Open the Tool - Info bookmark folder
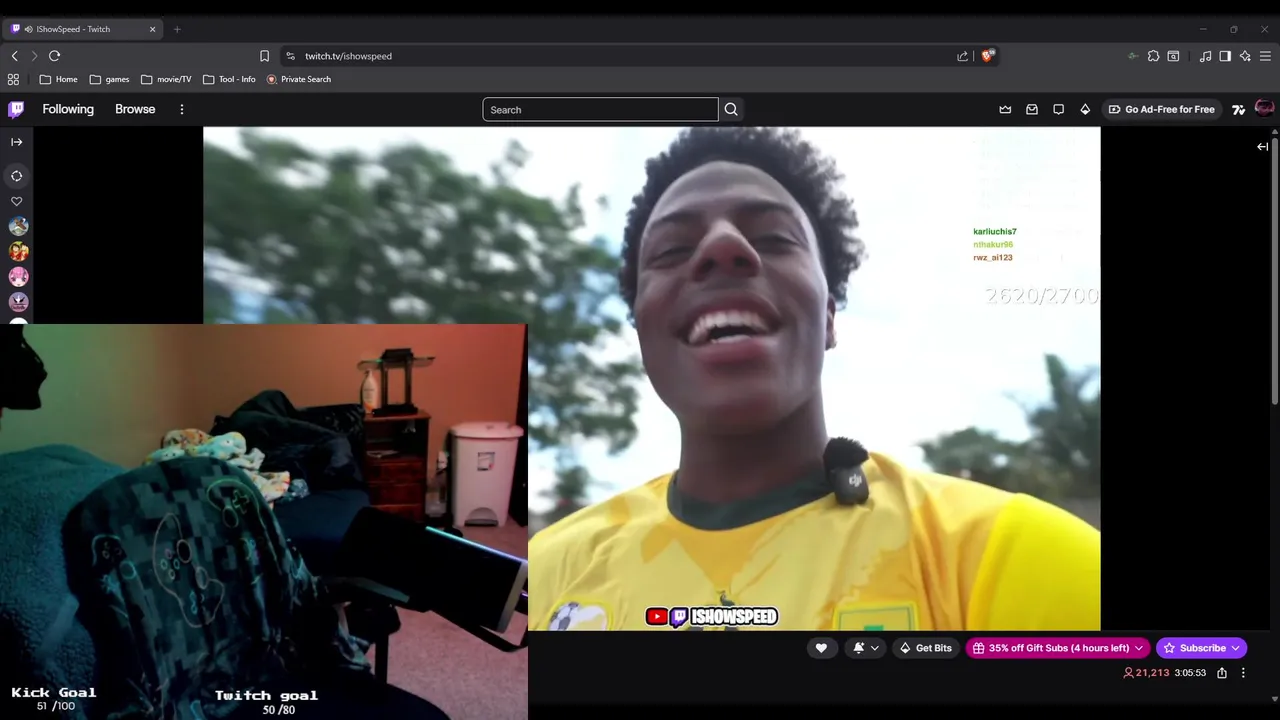 (229, 79)
